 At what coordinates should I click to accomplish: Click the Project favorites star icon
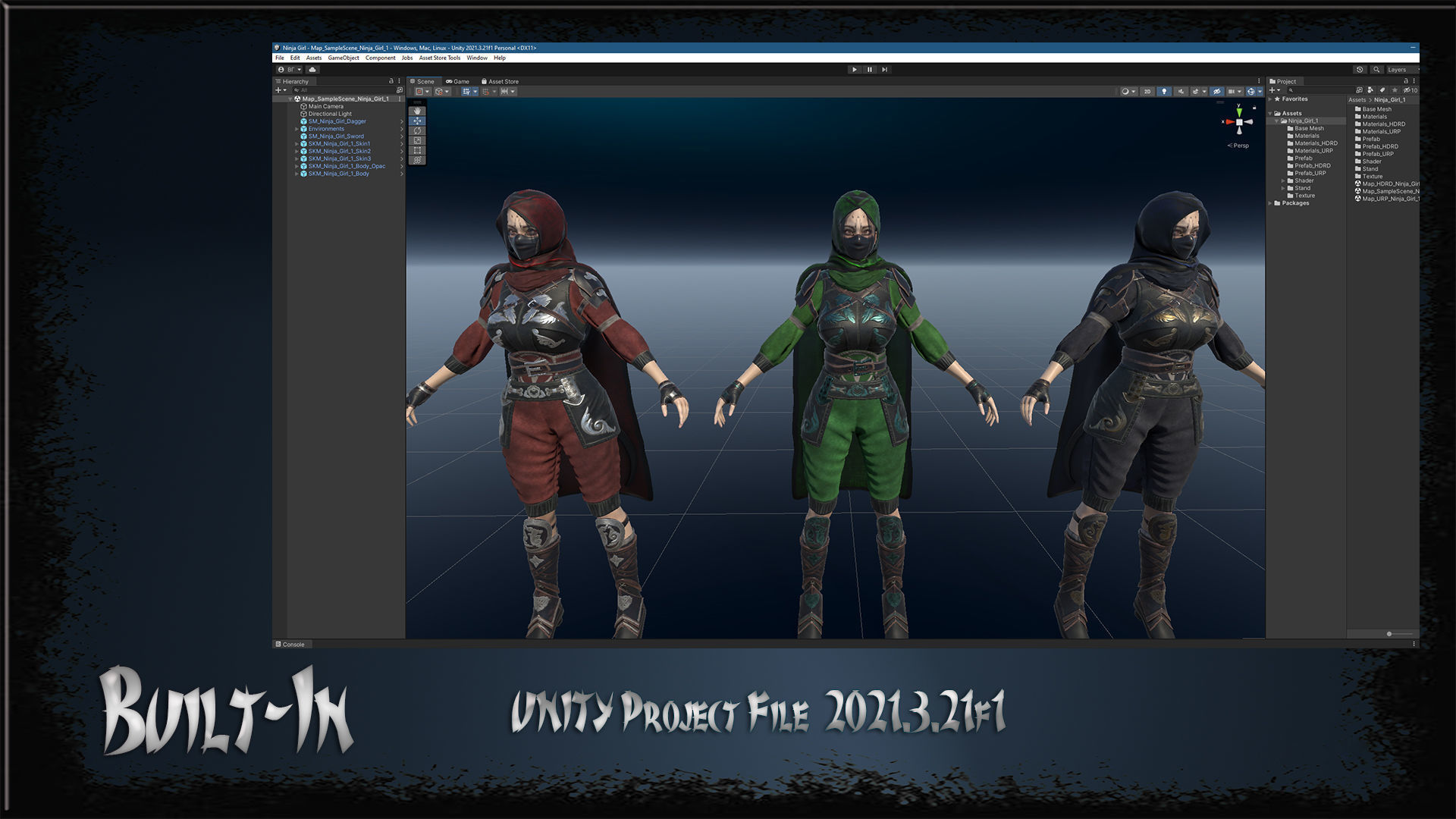coord(1394,90)
